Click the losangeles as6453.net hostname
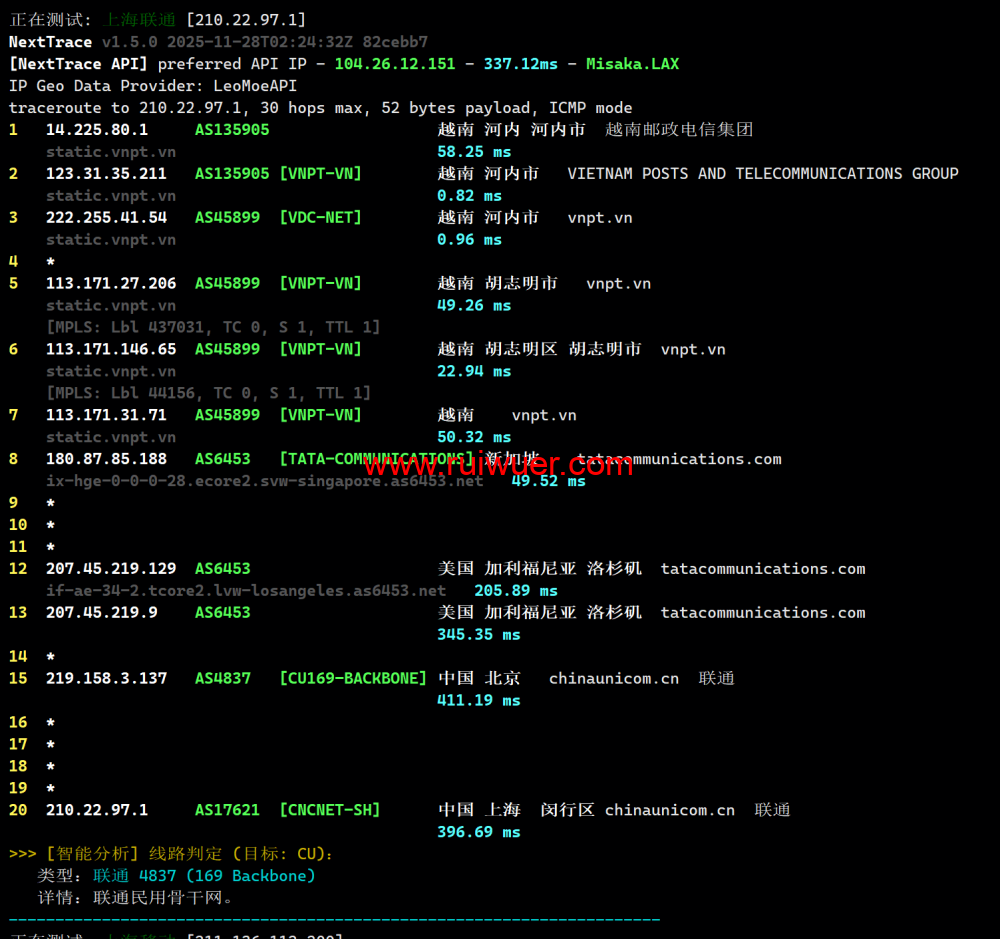1000x939 pixels. point(246,591)
